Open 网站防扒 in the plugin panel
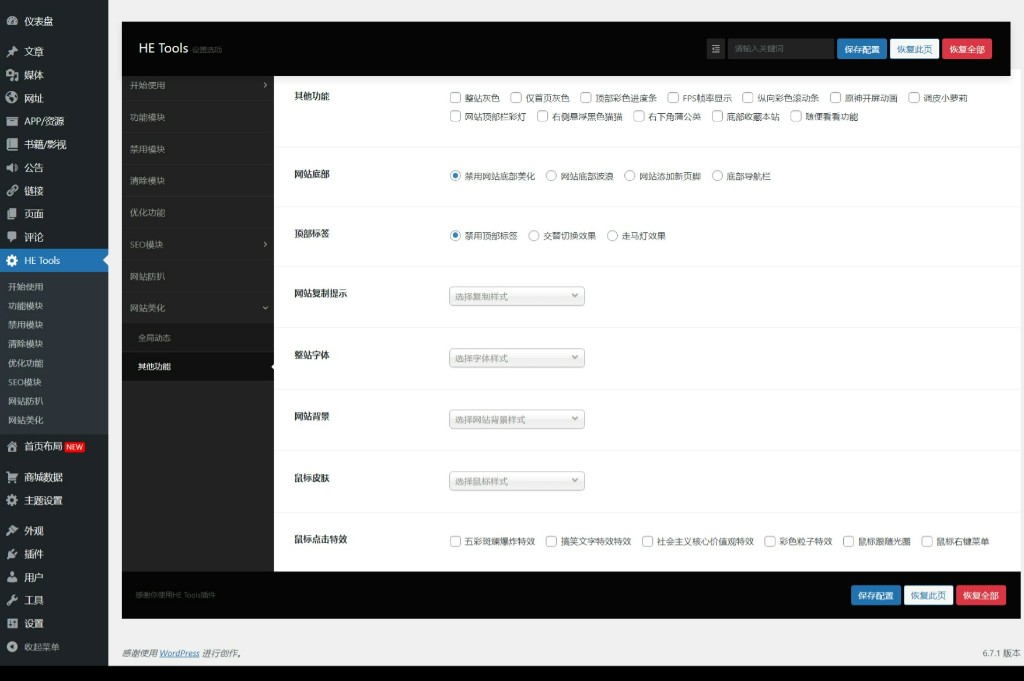 coord(198,276)
